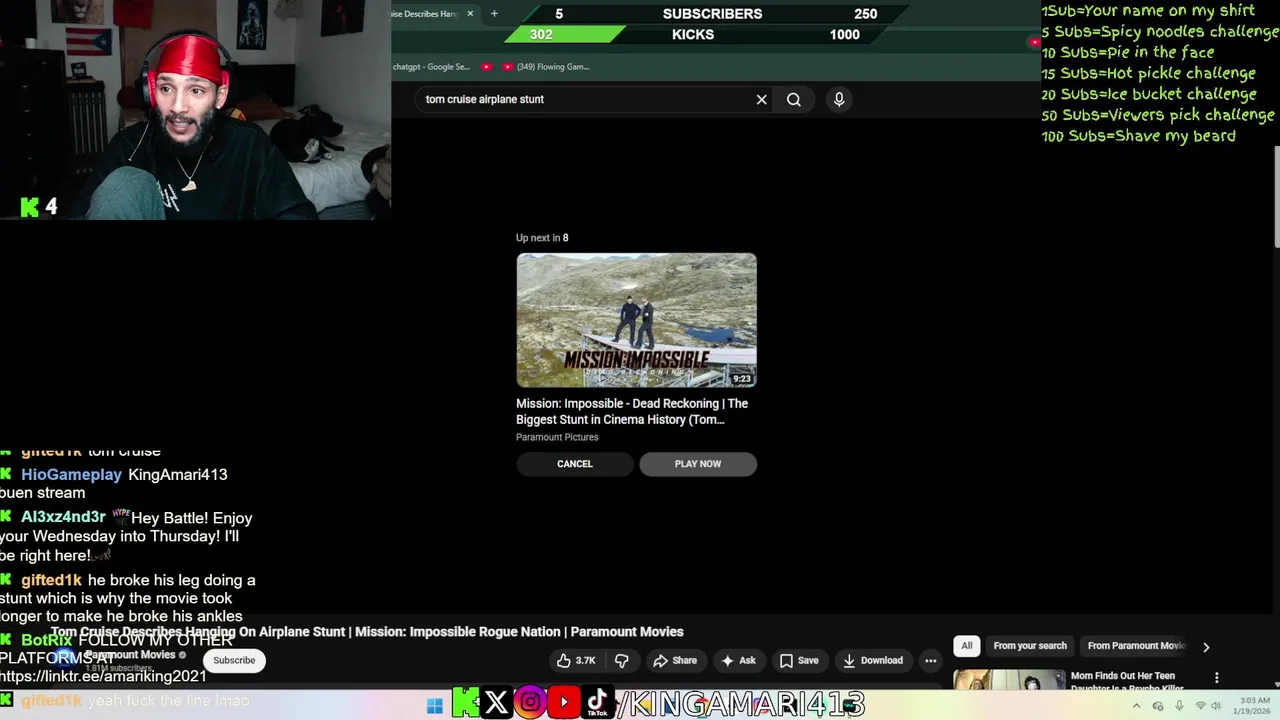This screenshot has height=720, width=1280.
Task: Click Al3xz4nd3r username in chat
Action: 63,517
